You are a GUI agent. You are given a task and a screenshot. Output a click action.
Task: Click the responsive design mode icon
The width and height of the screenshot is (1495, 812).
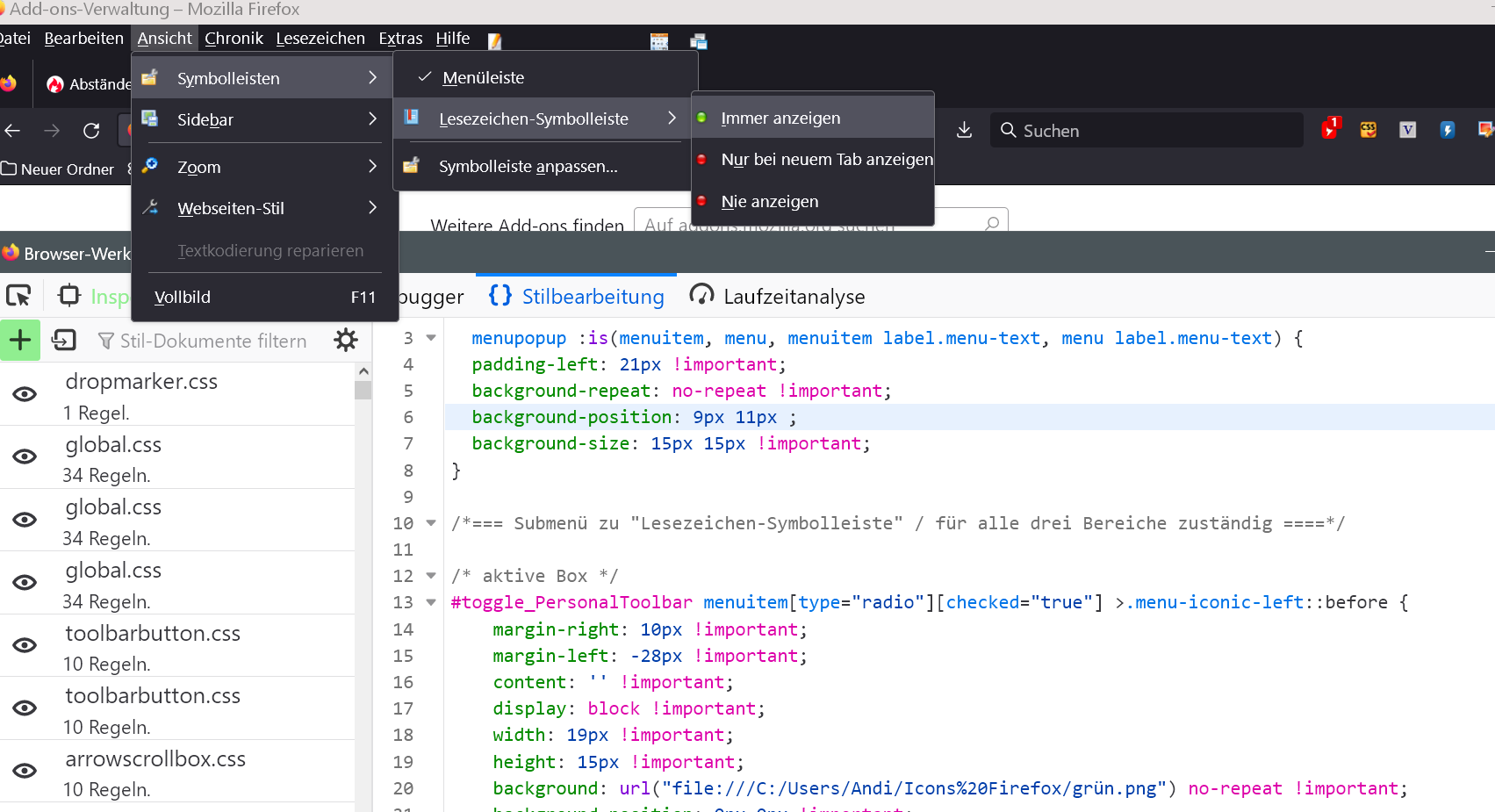coord(68,296)
